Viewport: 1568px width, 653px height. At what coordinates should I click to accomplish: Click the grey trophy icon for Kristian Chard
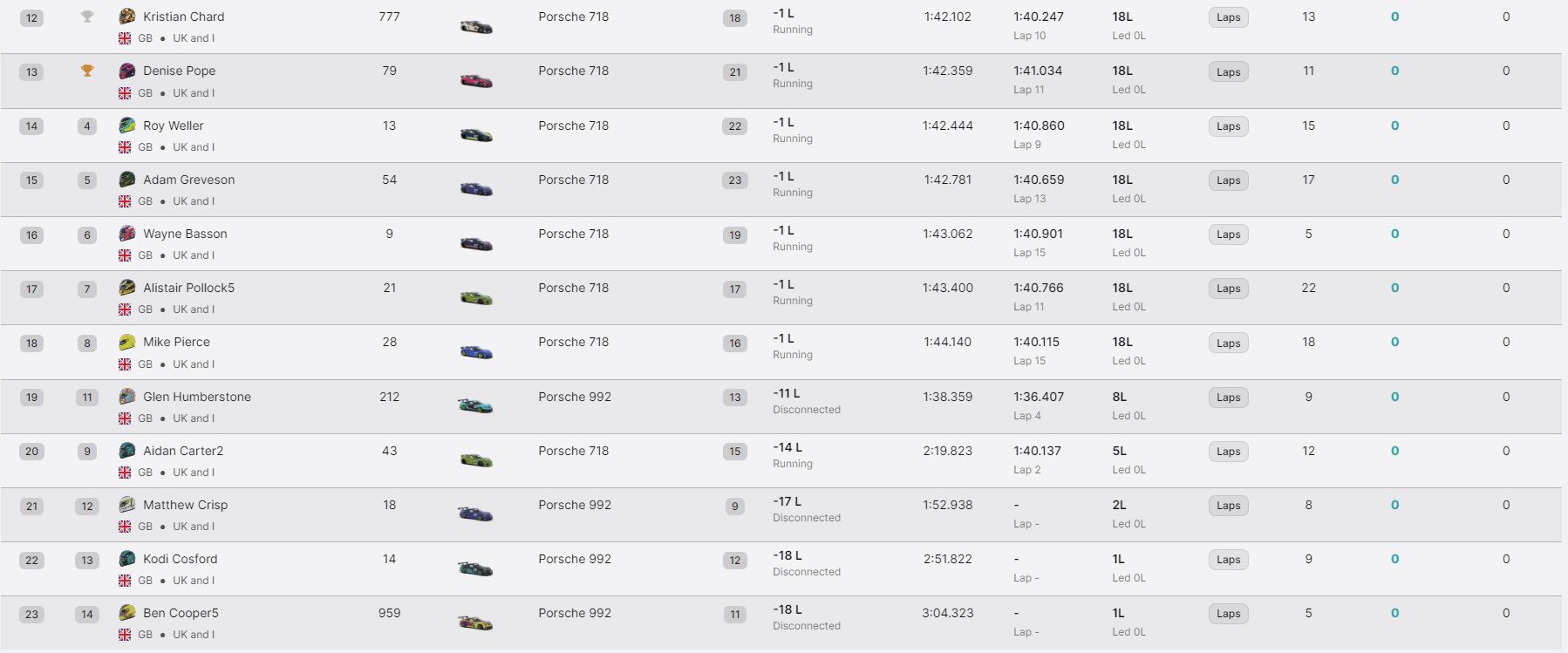coord(87,17)
